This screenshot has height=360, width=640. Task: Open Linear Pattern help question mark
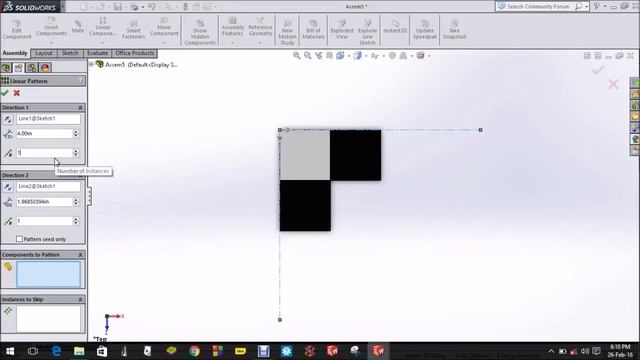[80, 81]
